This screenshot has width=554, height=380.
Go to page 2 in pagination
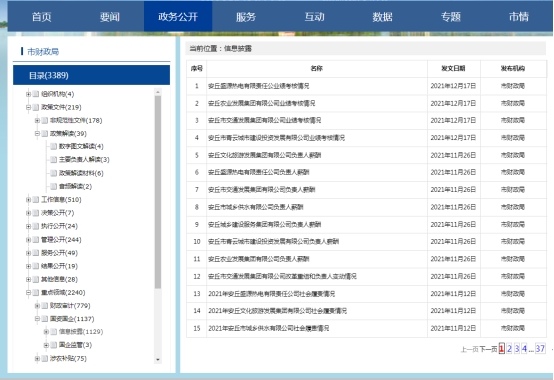click(x=509, y=349)
